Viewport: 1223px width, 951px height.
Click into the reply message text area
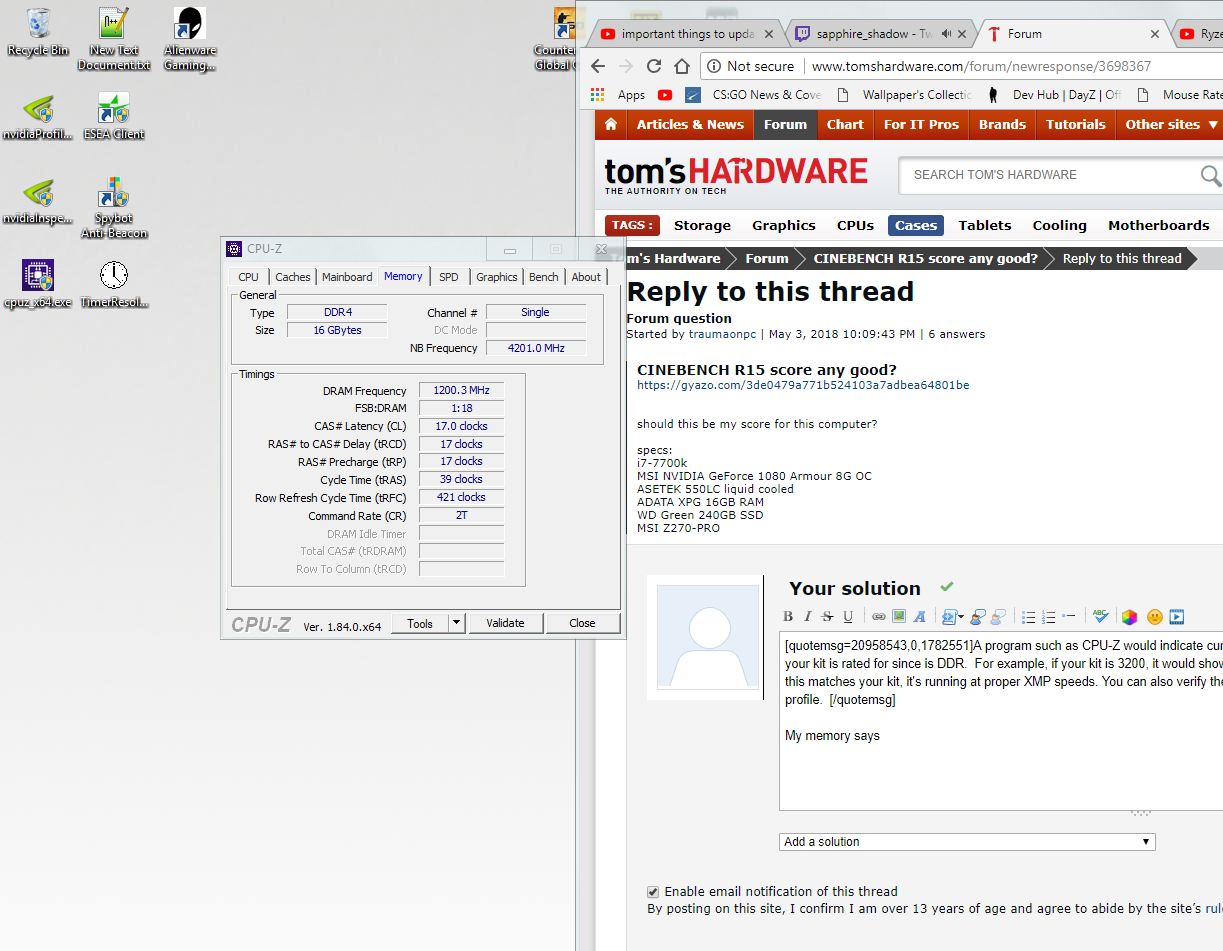pyautogui.click(x=1001, y=720)
